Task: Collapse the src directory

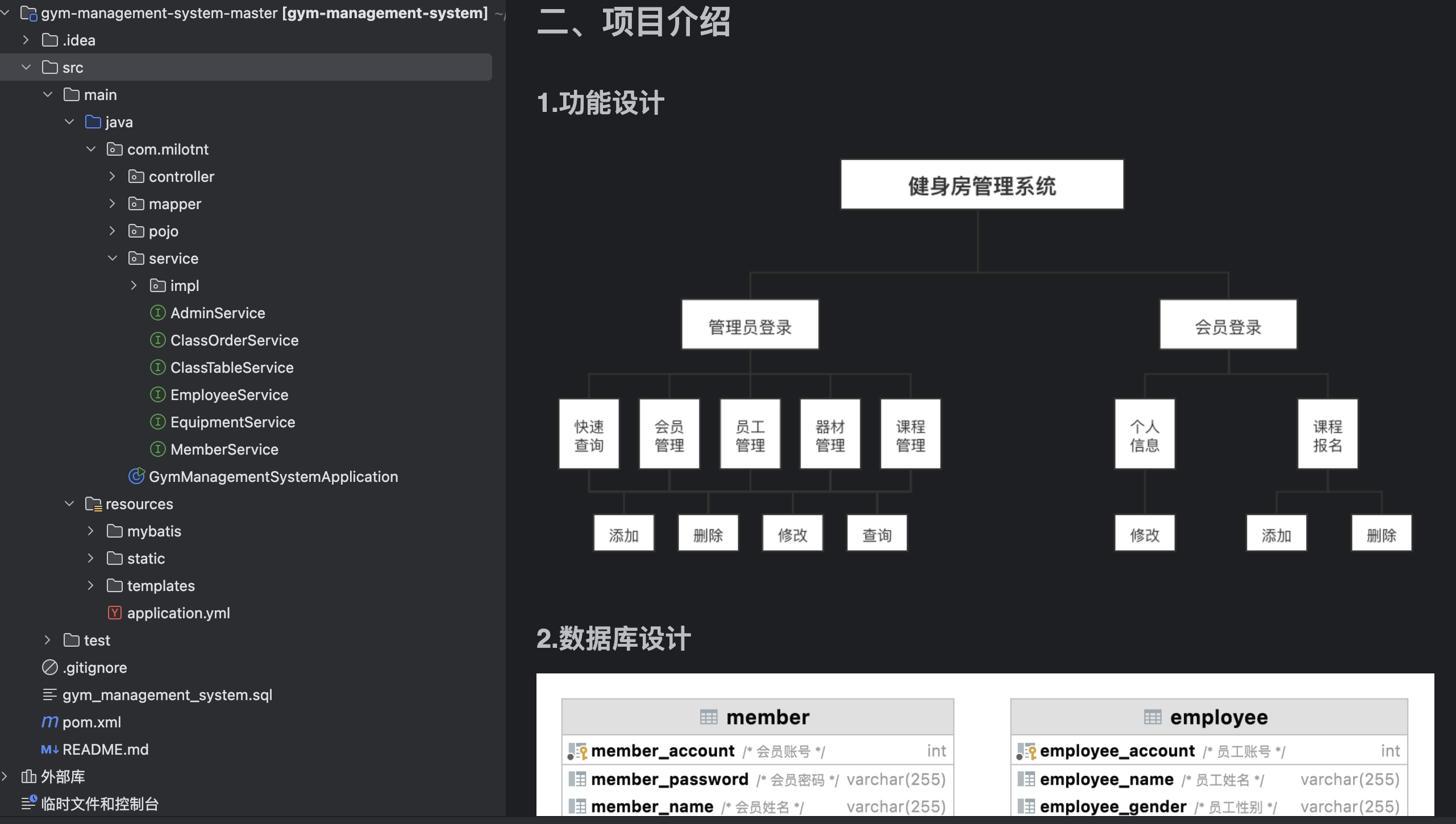Action: (26, 68)
